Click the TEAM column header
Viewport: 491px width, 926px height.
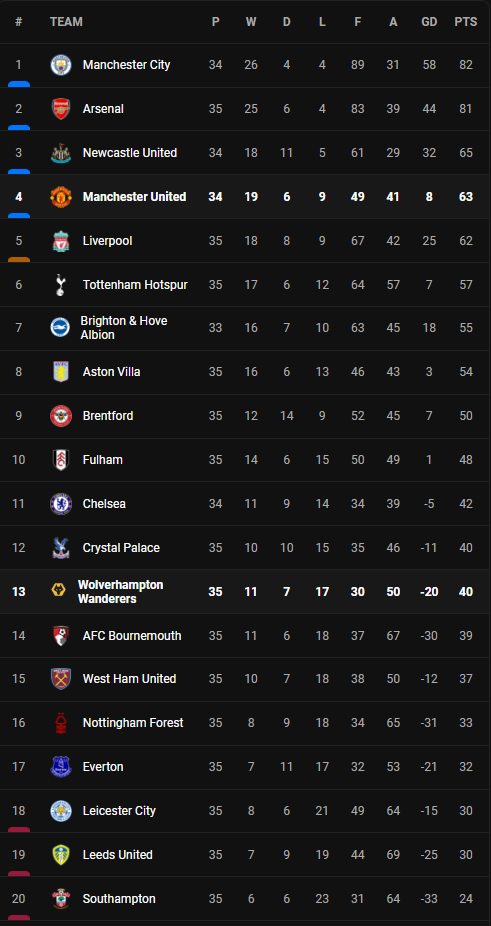click(x=66, y=22)
